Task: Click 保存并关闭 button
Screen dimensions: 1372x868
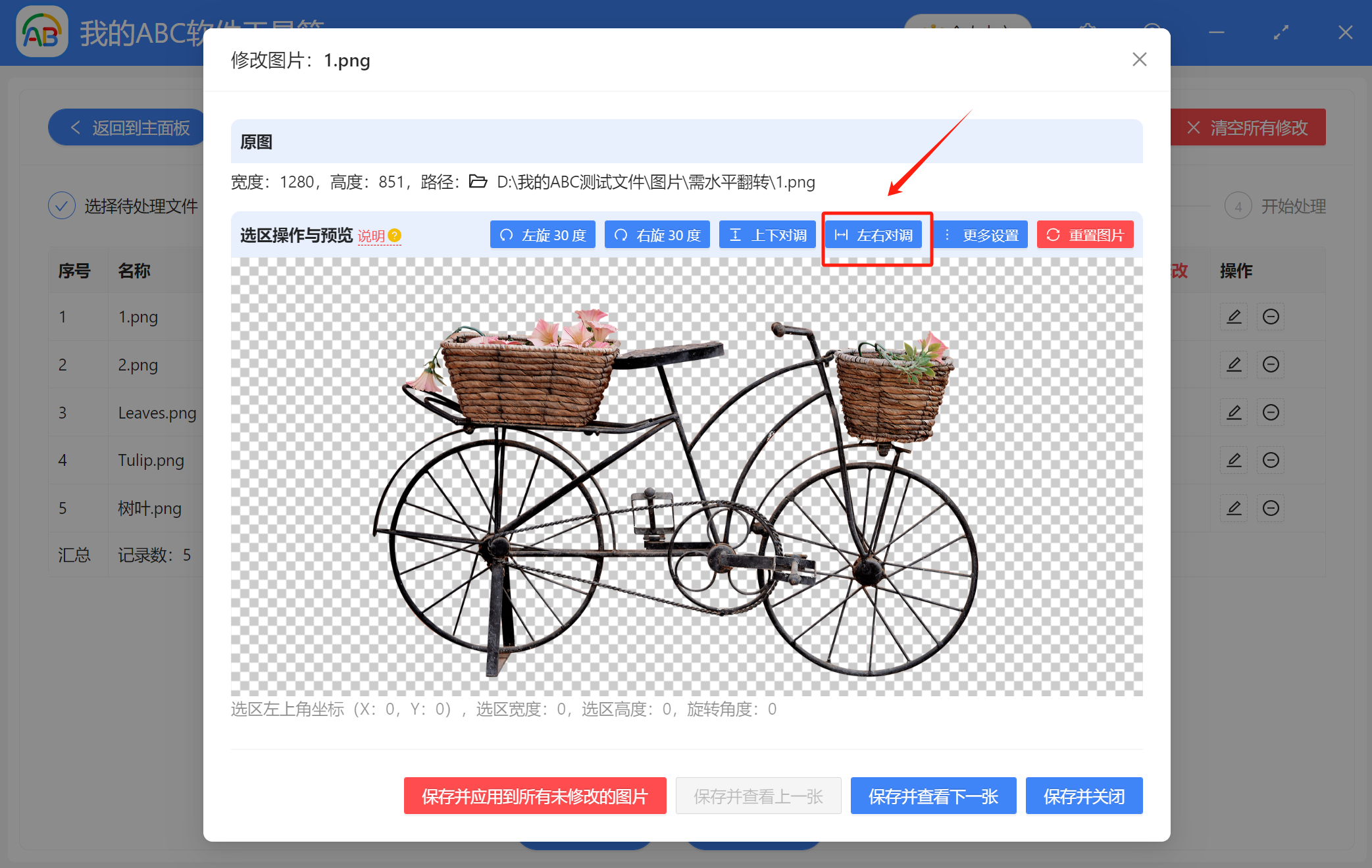Action: 1084,796
